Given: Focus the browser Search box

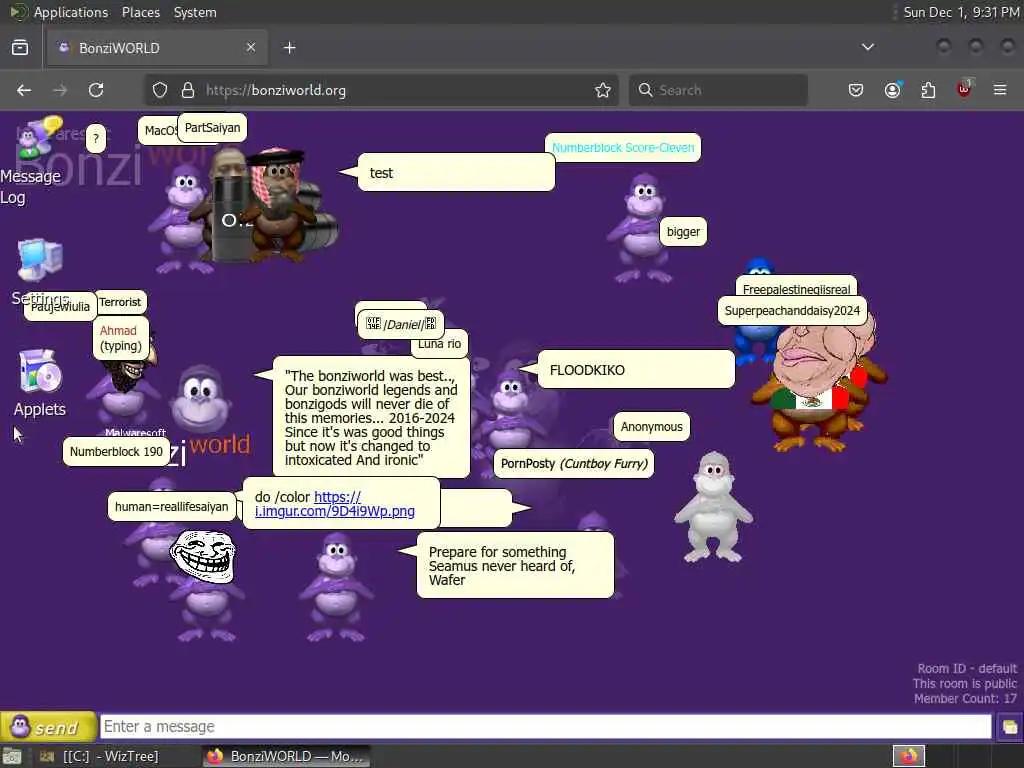Looking at the screenshot, I should click(718, 90).
